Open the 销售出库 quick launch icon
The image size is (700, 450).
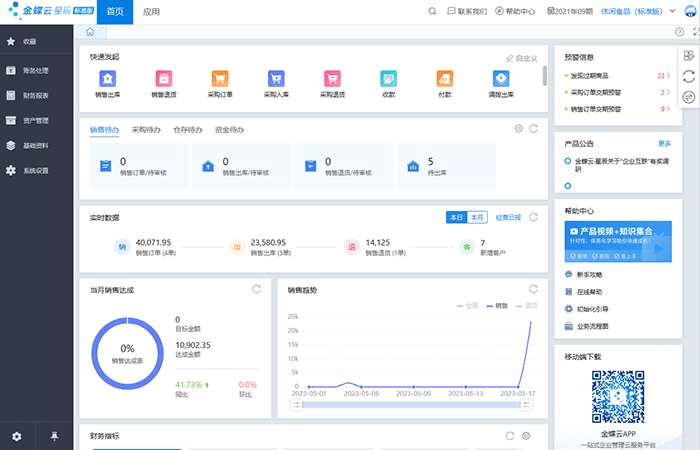[107, 79]
